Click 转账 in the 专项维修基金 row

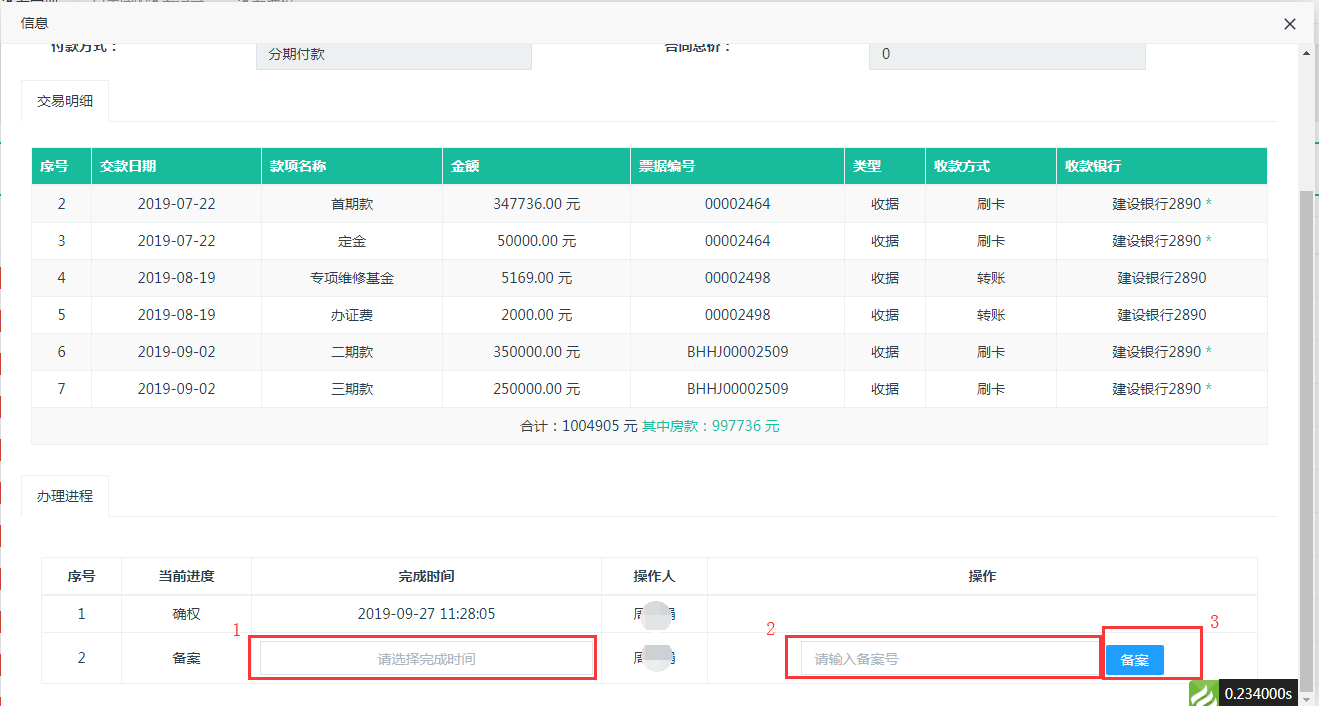tap(991, 278)
